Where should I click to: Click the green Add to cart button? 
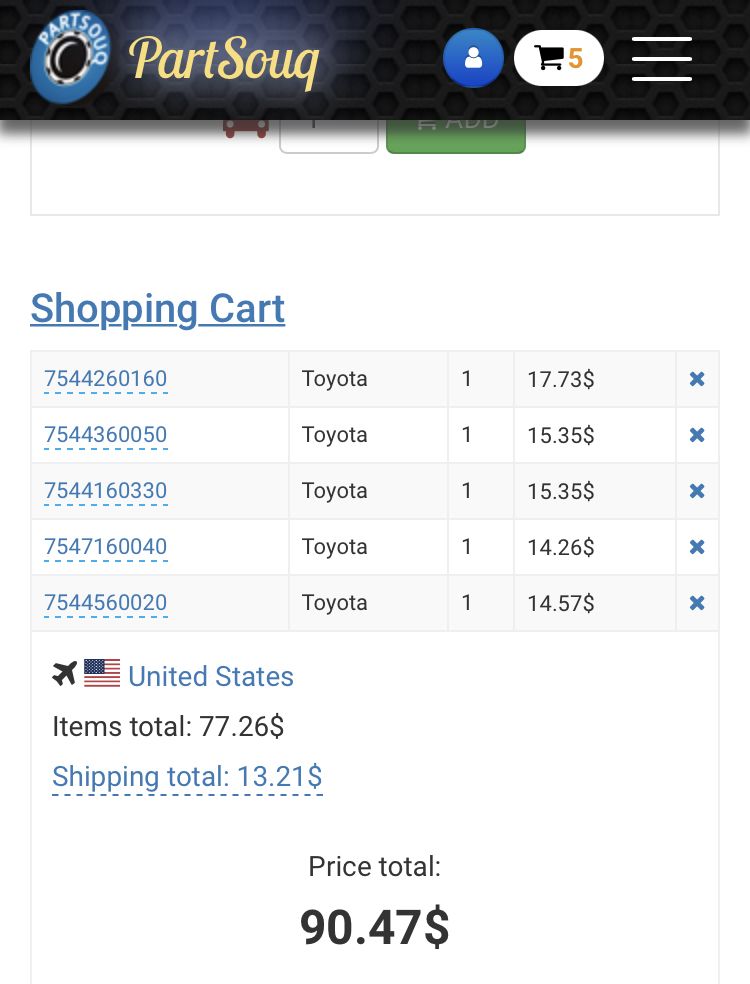pos(456,136)
